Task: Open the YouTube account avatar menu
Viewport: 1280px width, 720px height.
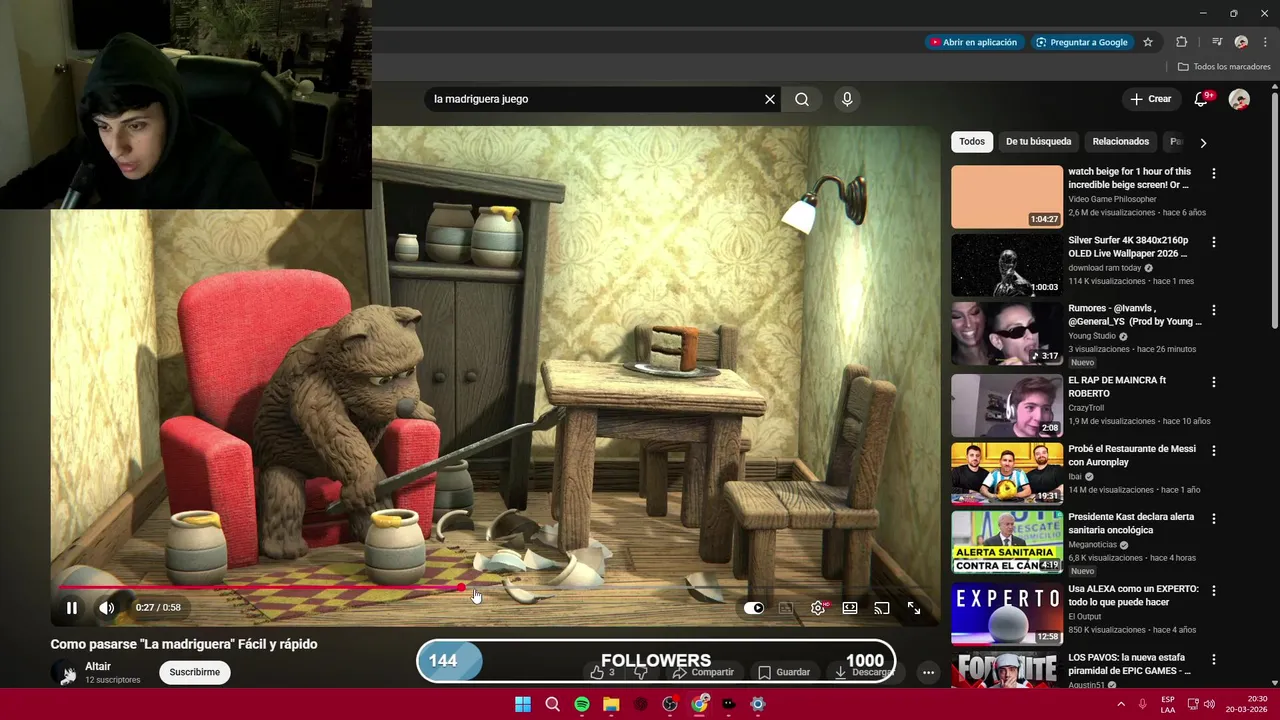Action: coord(1239,99)
